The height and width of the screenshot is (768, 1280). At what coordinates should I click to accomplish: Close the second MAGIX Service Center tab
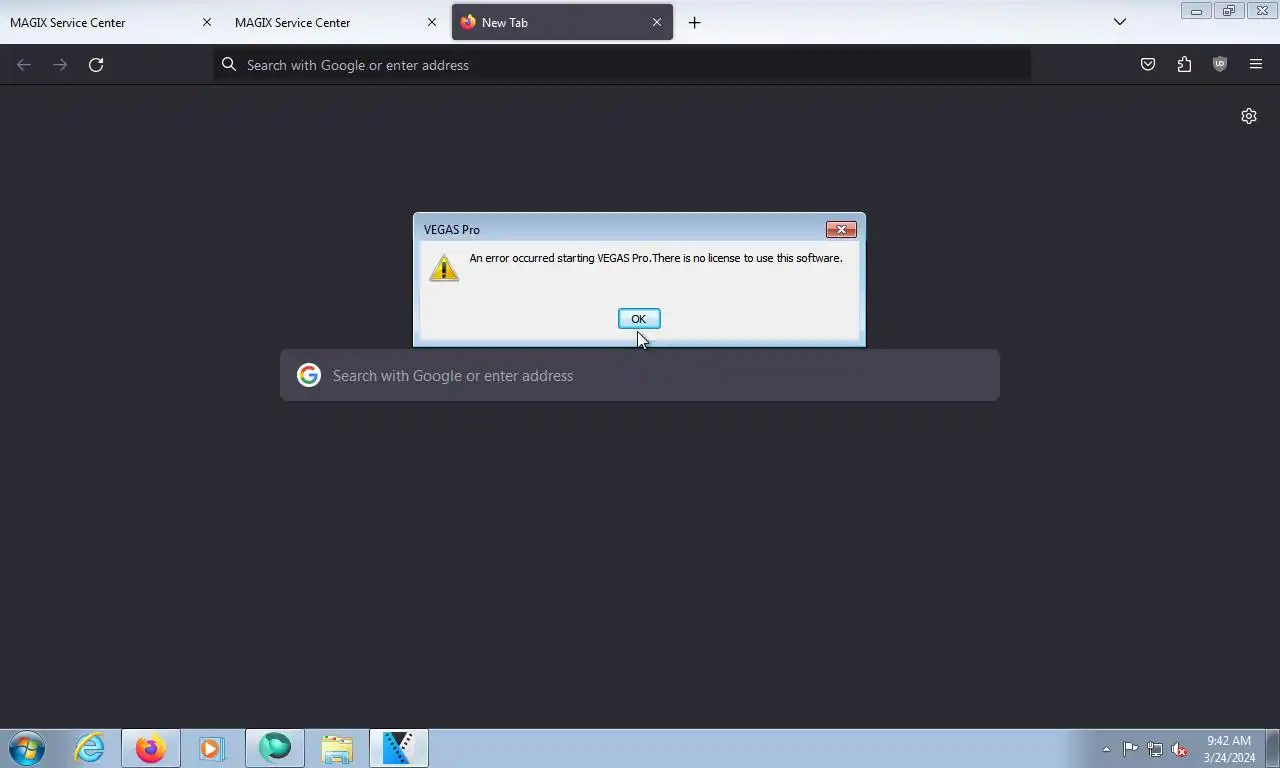(432, 22)
